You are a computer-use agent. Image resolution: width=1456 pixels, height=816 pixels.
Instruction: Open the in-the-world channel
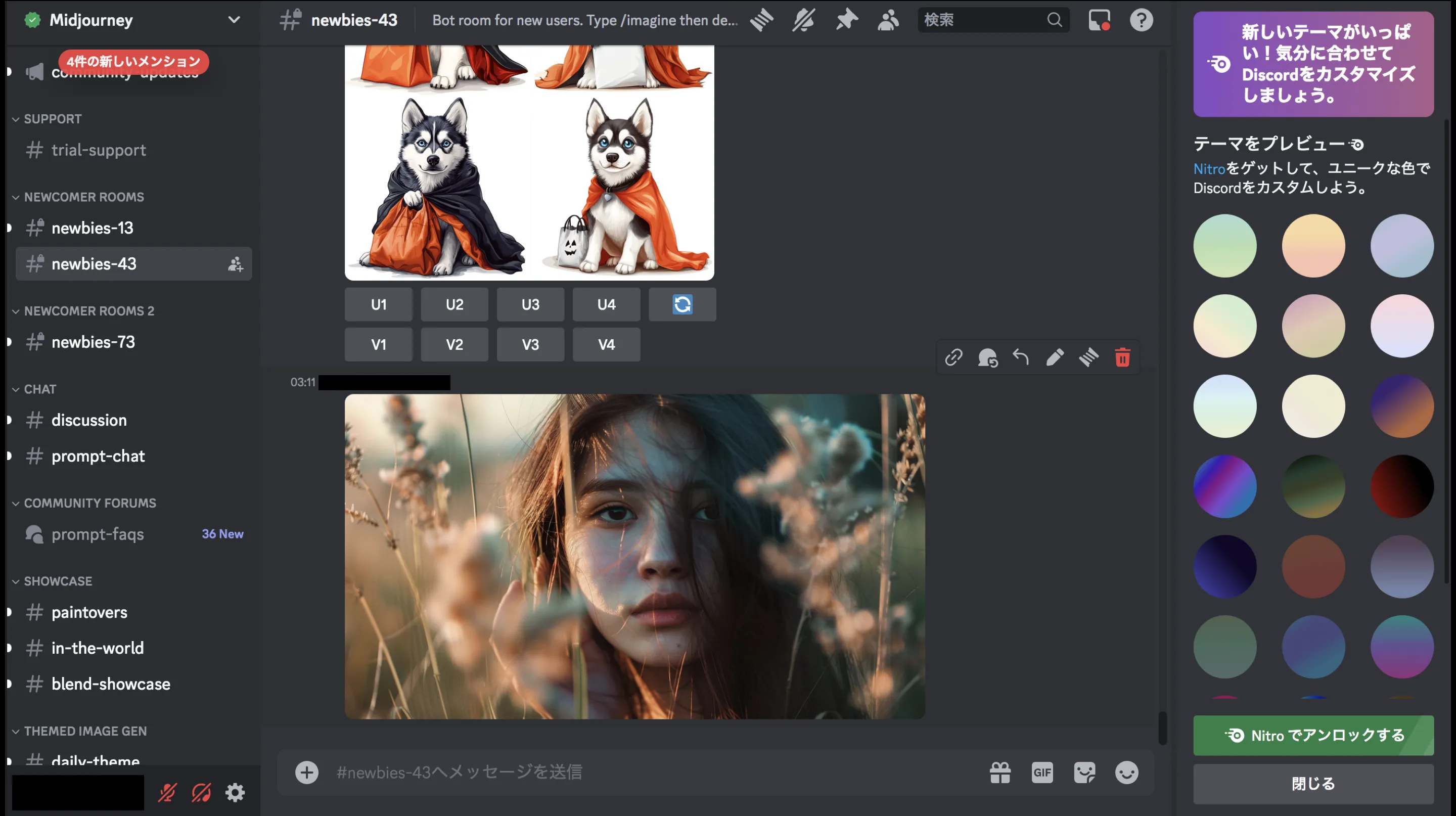click(134, 648)
